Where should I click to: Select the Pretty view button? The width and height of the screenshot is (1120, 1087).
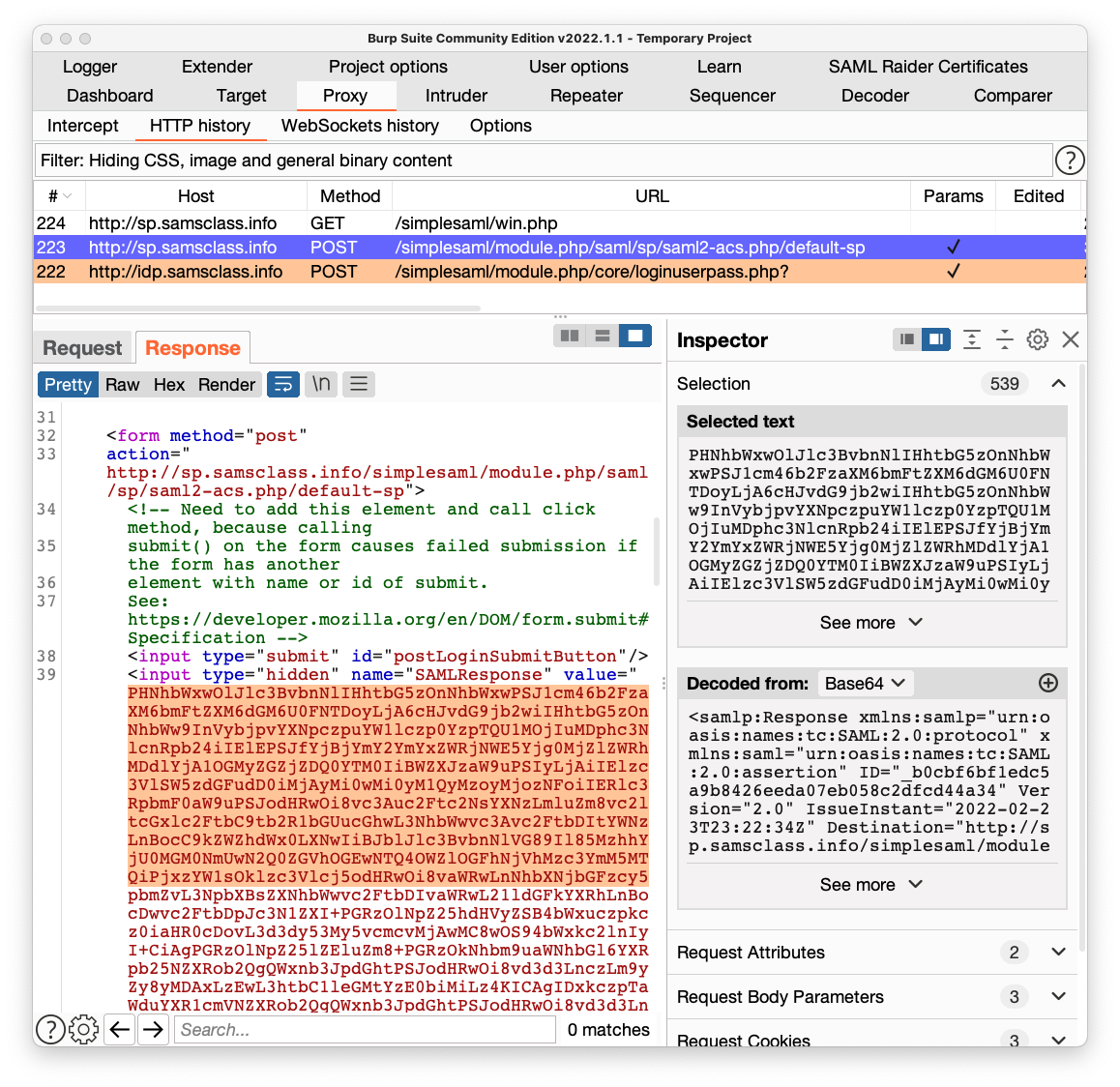click(68, 384)
